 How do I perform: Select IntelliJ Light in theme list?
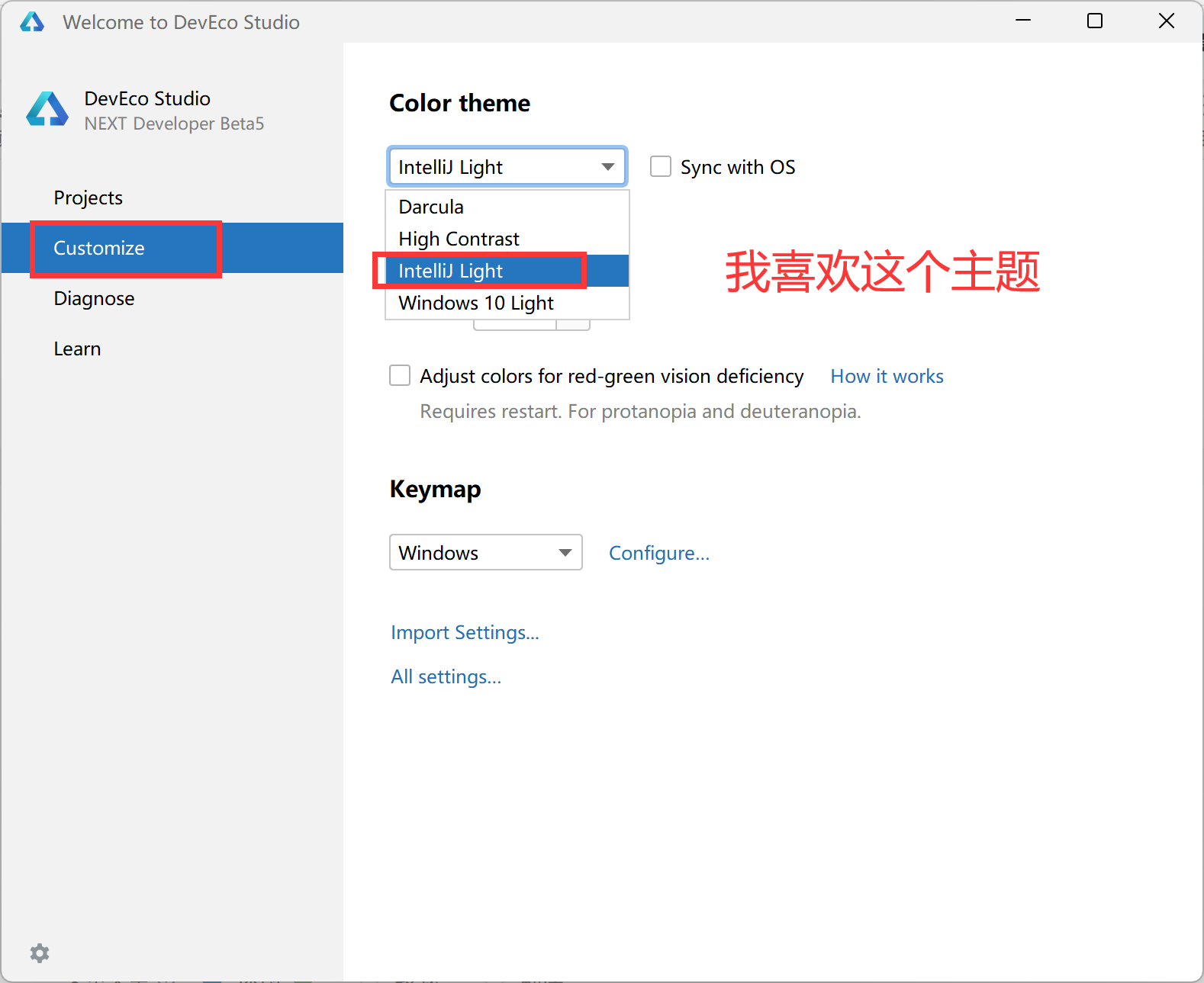507,271
